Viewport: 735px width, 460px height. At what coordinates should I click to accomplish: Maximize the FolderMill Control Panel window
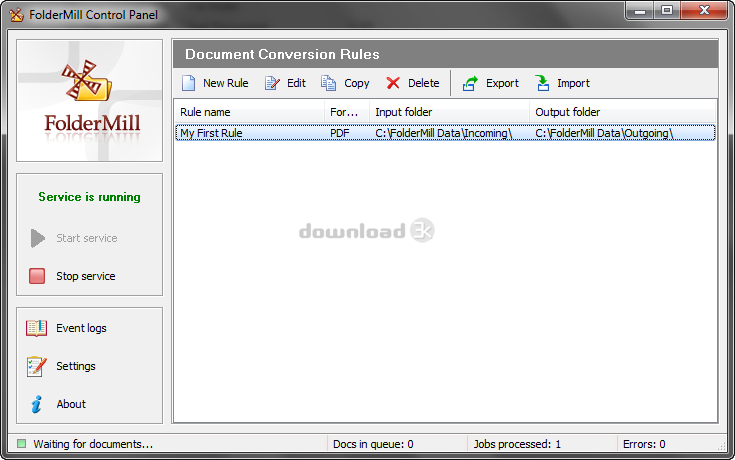coord(667,10)
